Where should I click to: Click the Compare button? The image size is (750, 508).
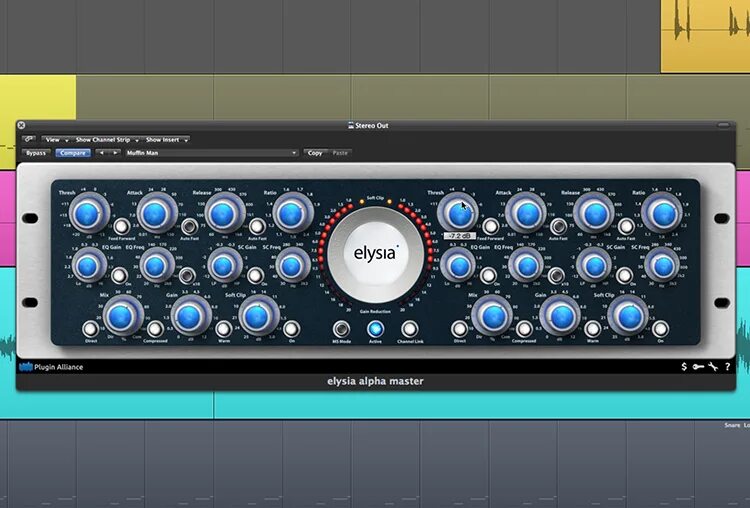(x=73, y=153)
